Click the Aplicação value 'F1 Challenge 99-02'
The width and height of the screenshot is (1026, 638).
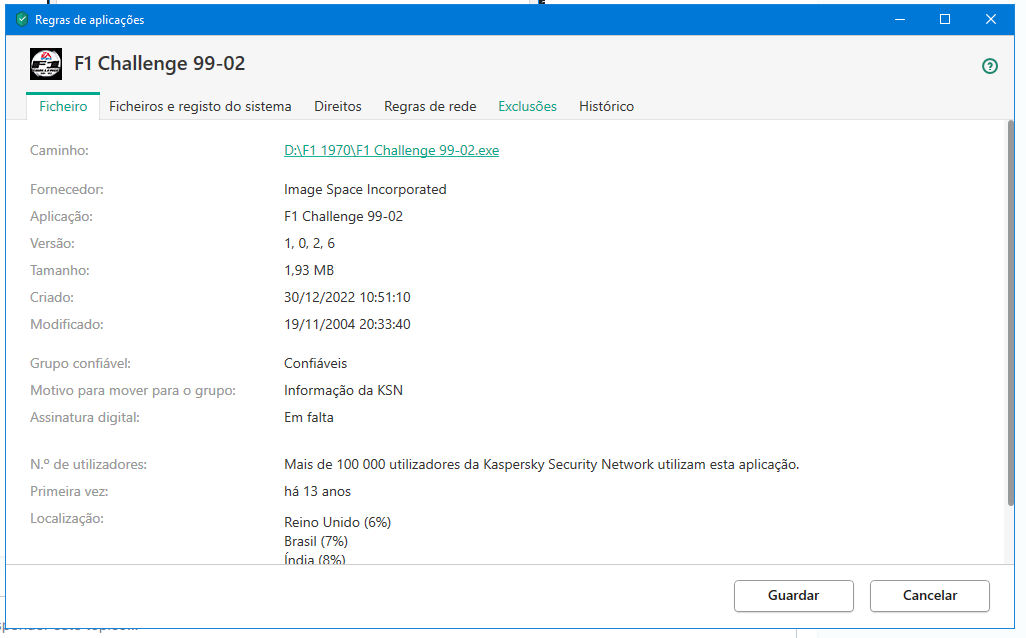343,217
